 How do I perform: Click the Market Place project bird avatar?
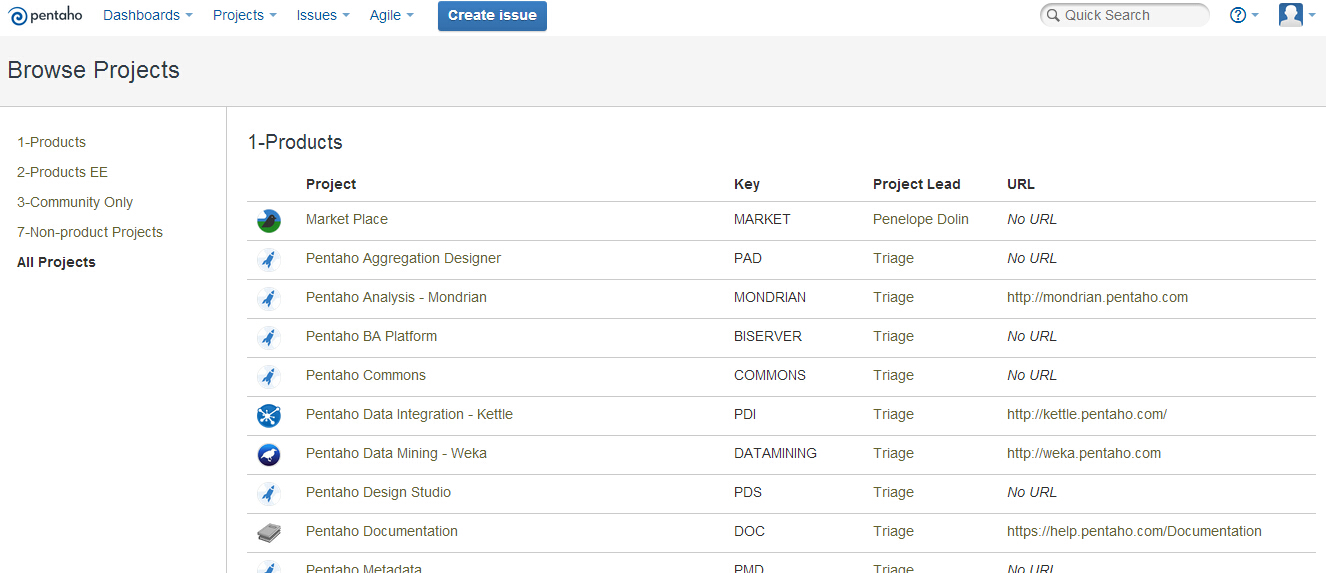(268, 220)
